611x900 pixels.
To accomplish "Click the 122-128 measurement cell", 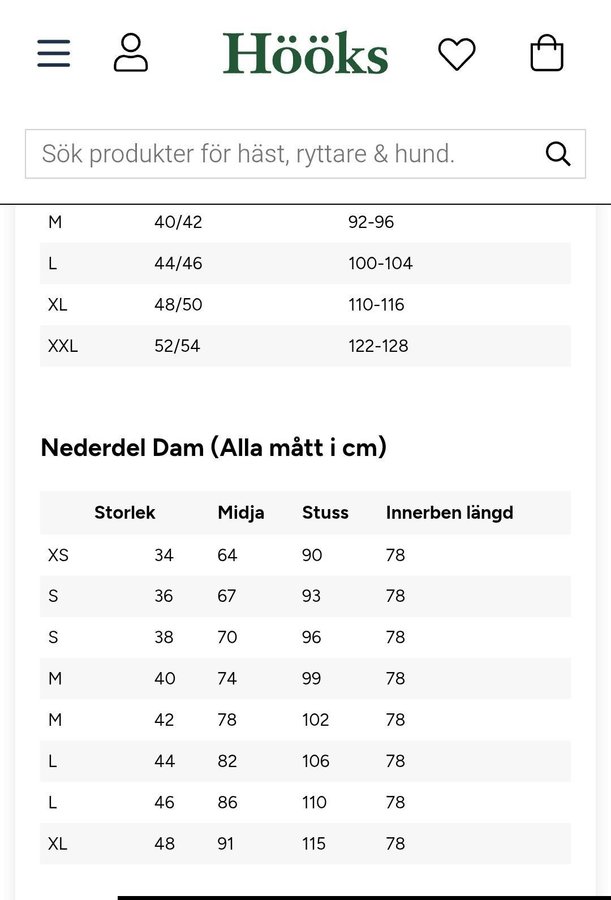I will click(378, 346).
